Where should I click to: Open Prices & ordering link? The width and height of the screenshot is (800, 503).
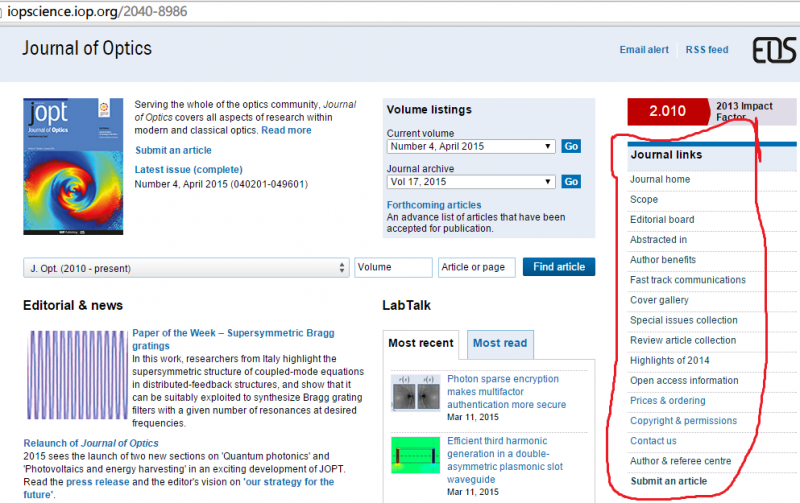(x=667, y=400)
